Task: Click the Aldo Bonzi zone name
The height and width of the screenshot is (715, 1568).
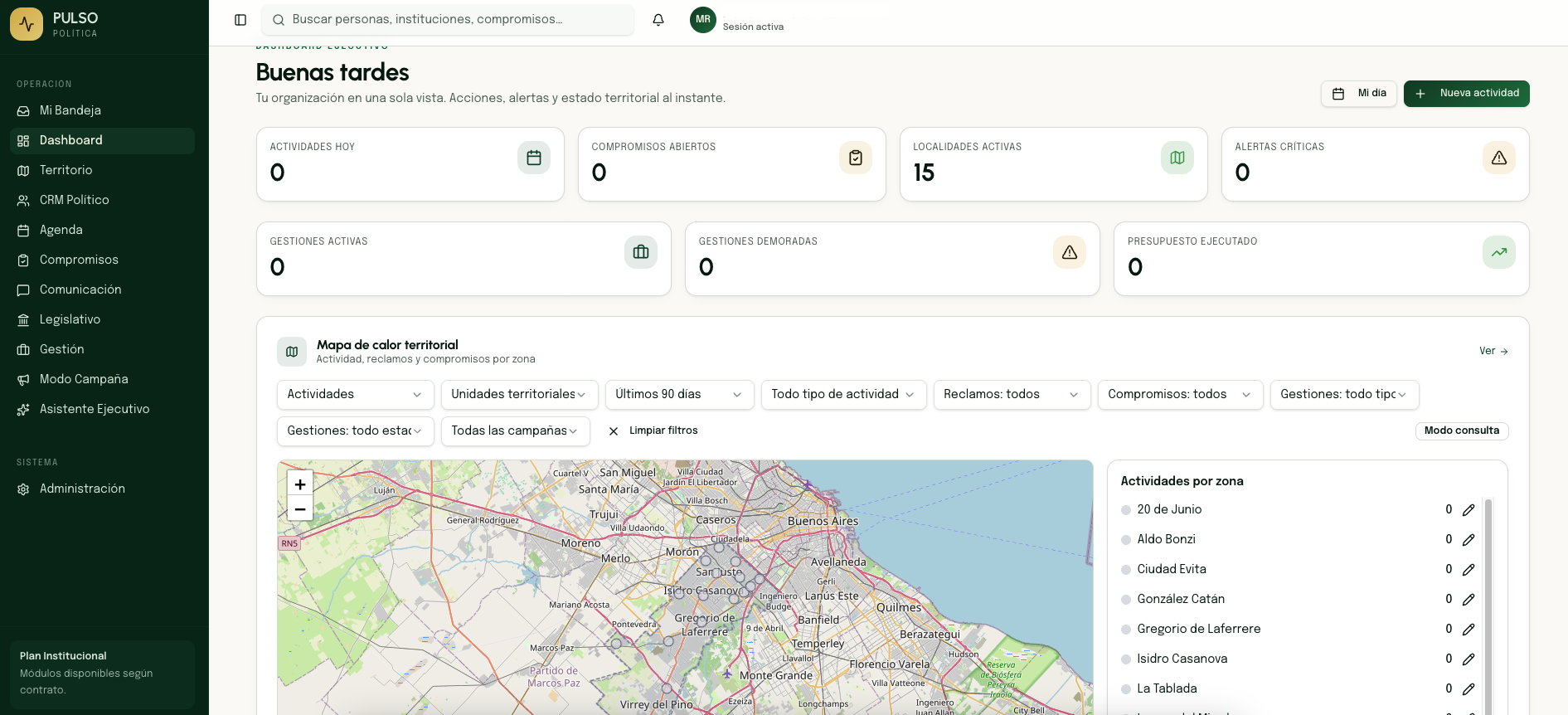Action: [1166, 540]
